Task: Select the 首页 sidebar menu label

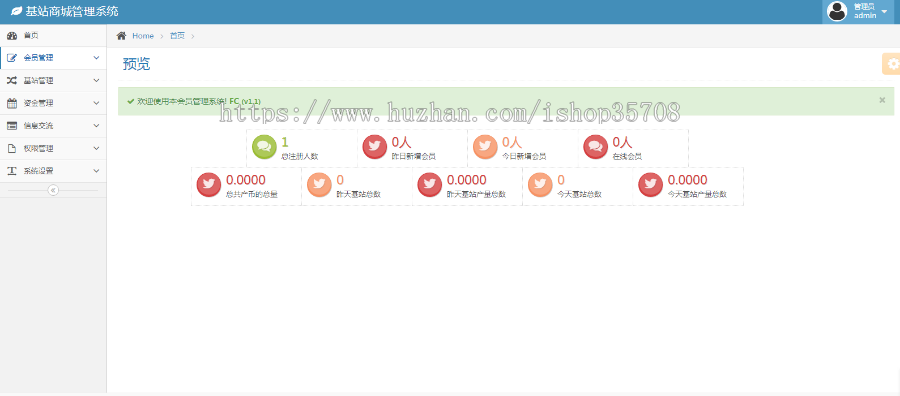Action: tap(31, 36)
